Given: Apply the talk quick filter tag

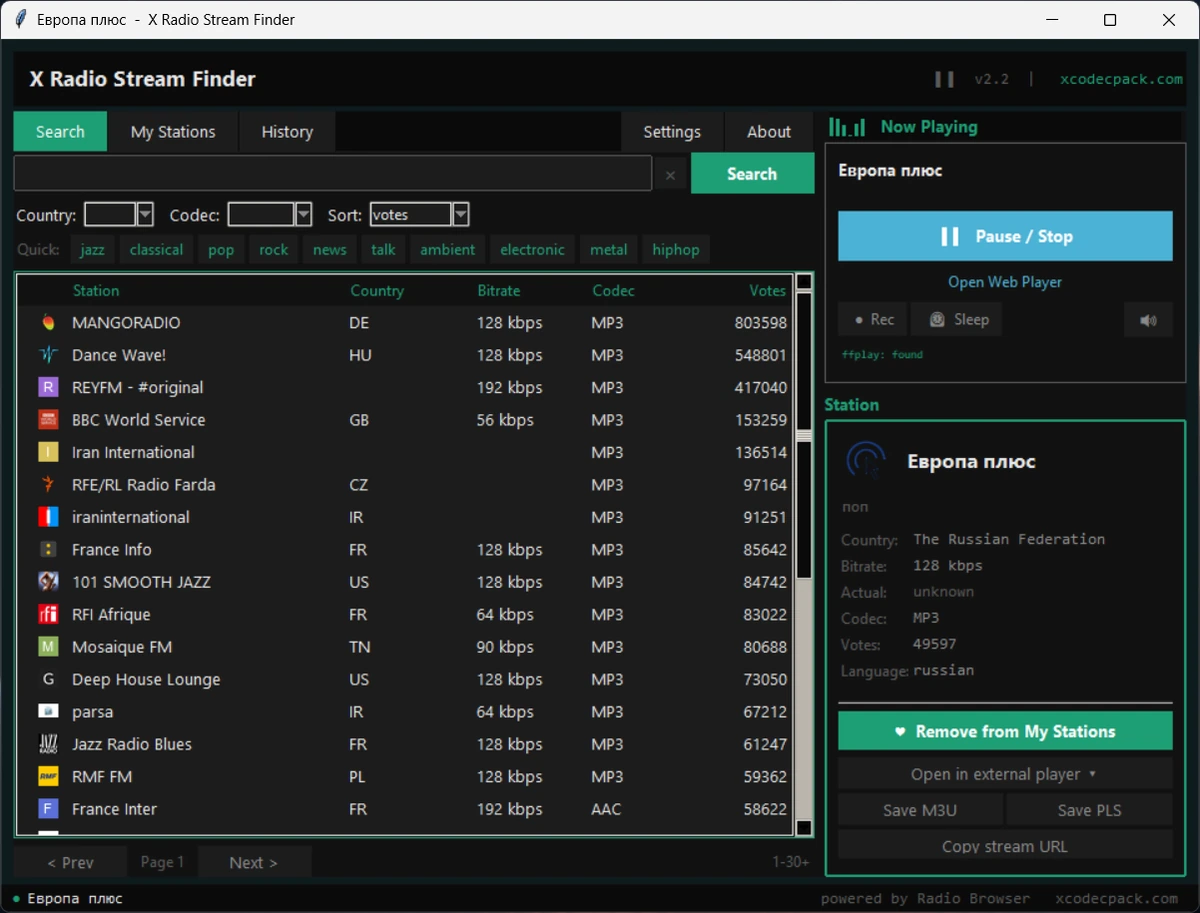Looking at the screenshot, I should (x=383, y=250).
